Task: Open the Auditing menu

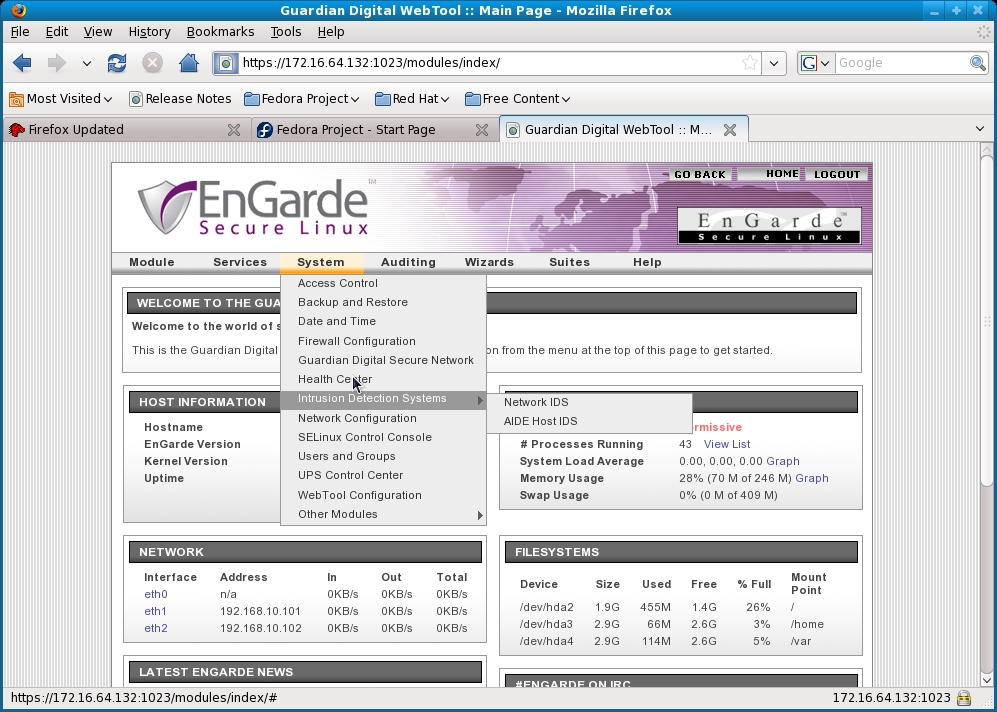Action: (x=408, y=262)
